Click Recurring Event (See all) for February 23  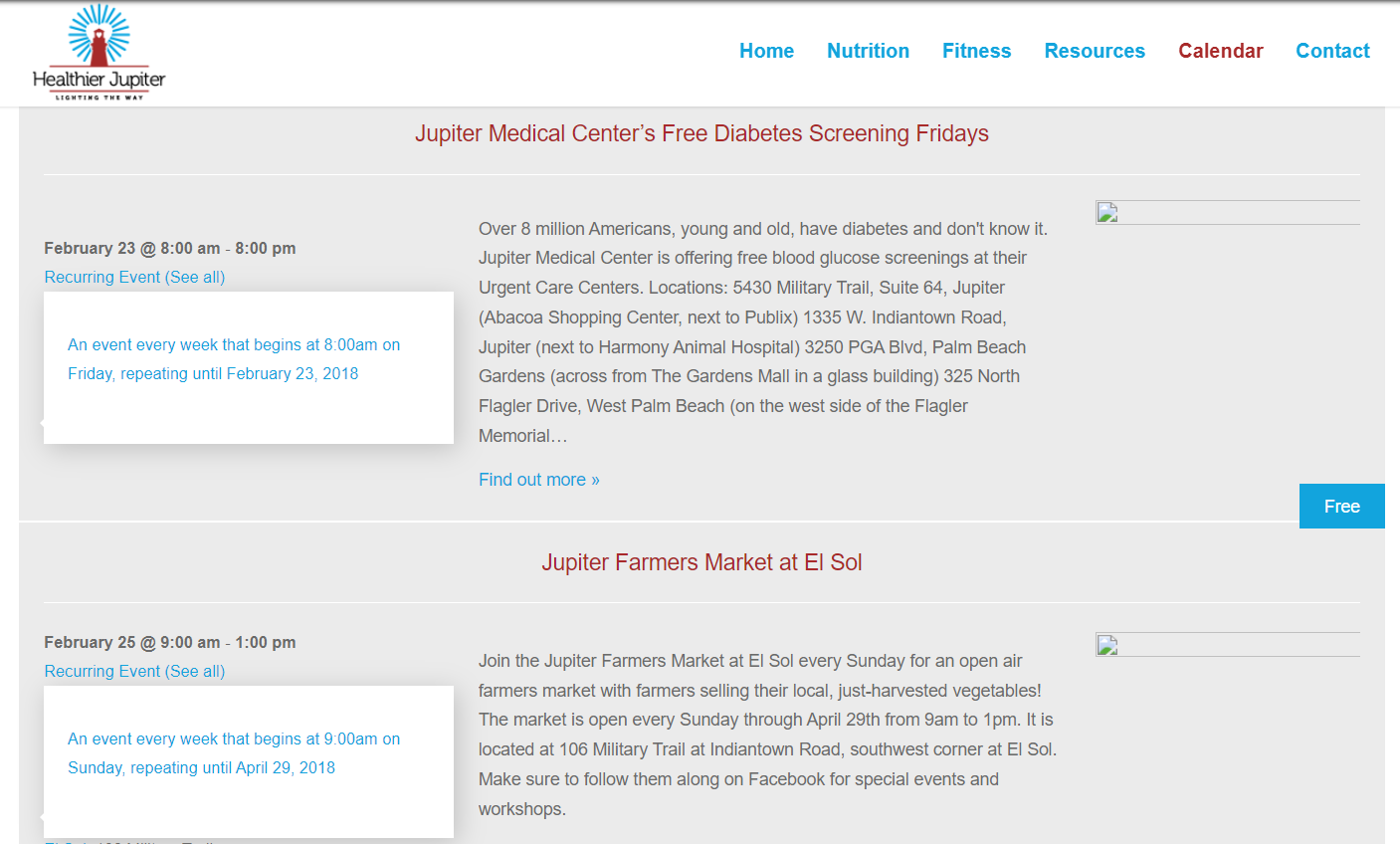coord(134,277)
